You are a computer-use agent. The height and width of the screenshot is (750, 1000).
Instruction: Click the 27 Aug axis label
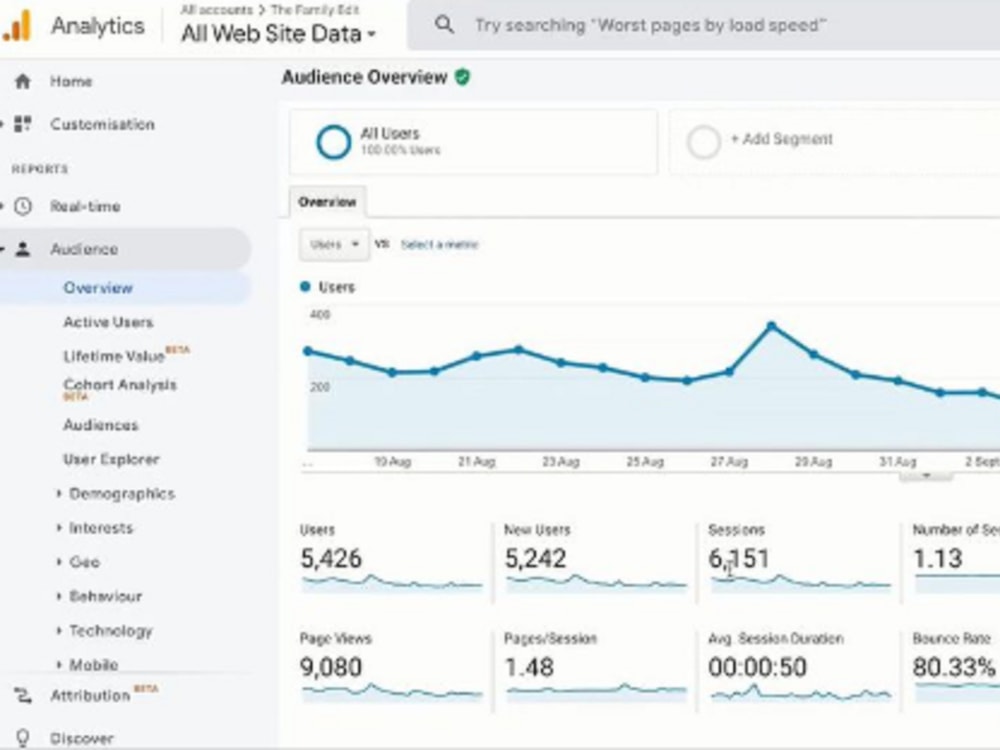click(729, 462)
